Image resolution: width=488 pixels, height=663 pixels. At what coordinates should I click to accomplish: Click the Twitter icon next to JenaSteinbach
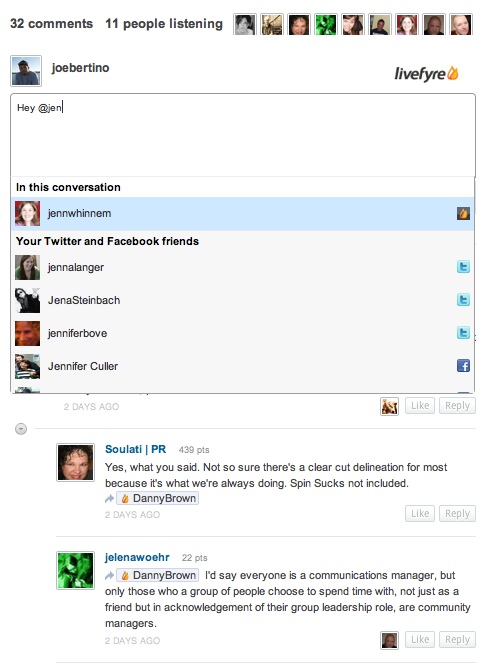(x=463, y=300)
